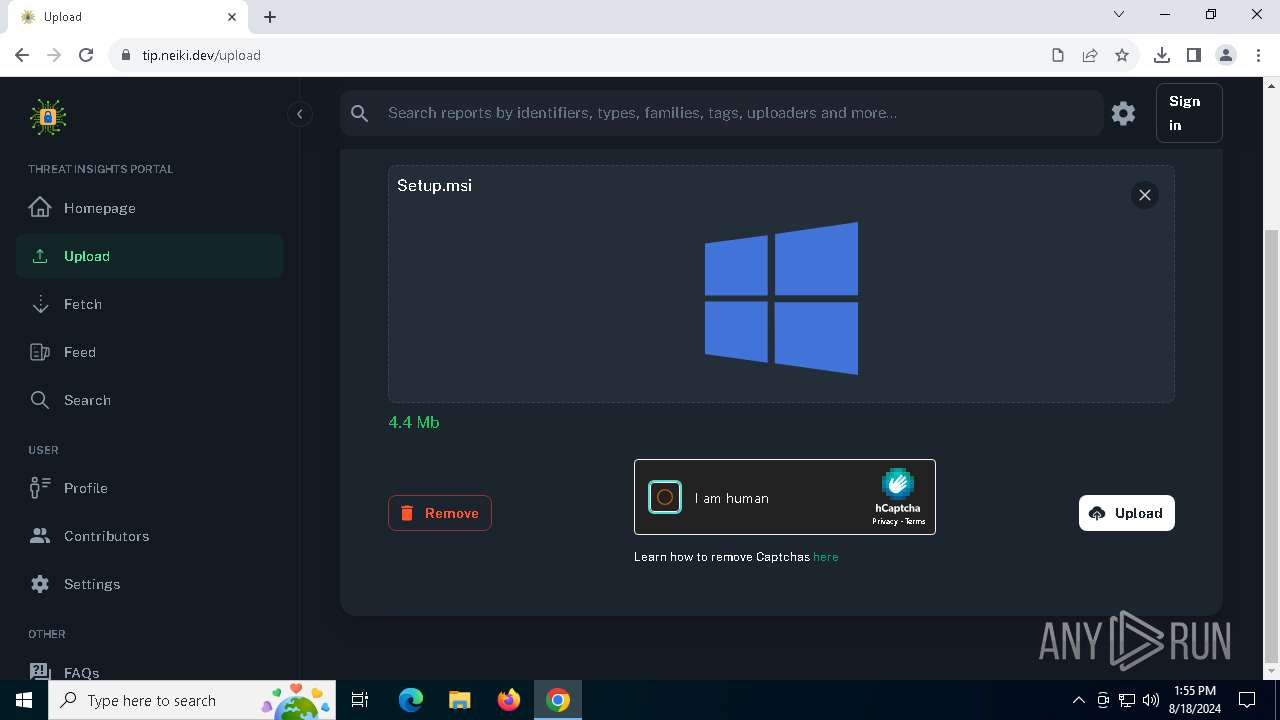Viewport: 1280px width, 720px height.
Task: Open Search in the sidebar
Action: (149, 400)
